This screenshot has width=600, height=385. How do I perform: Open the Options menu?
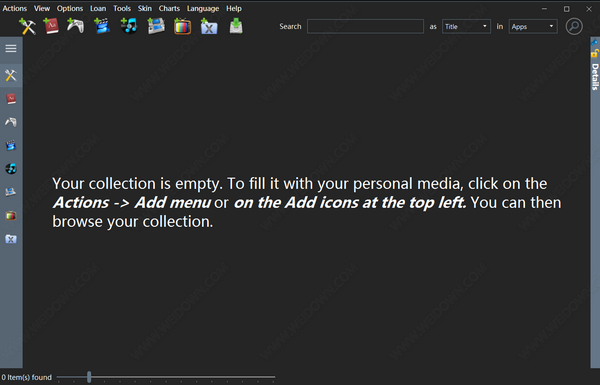[70, 8]
